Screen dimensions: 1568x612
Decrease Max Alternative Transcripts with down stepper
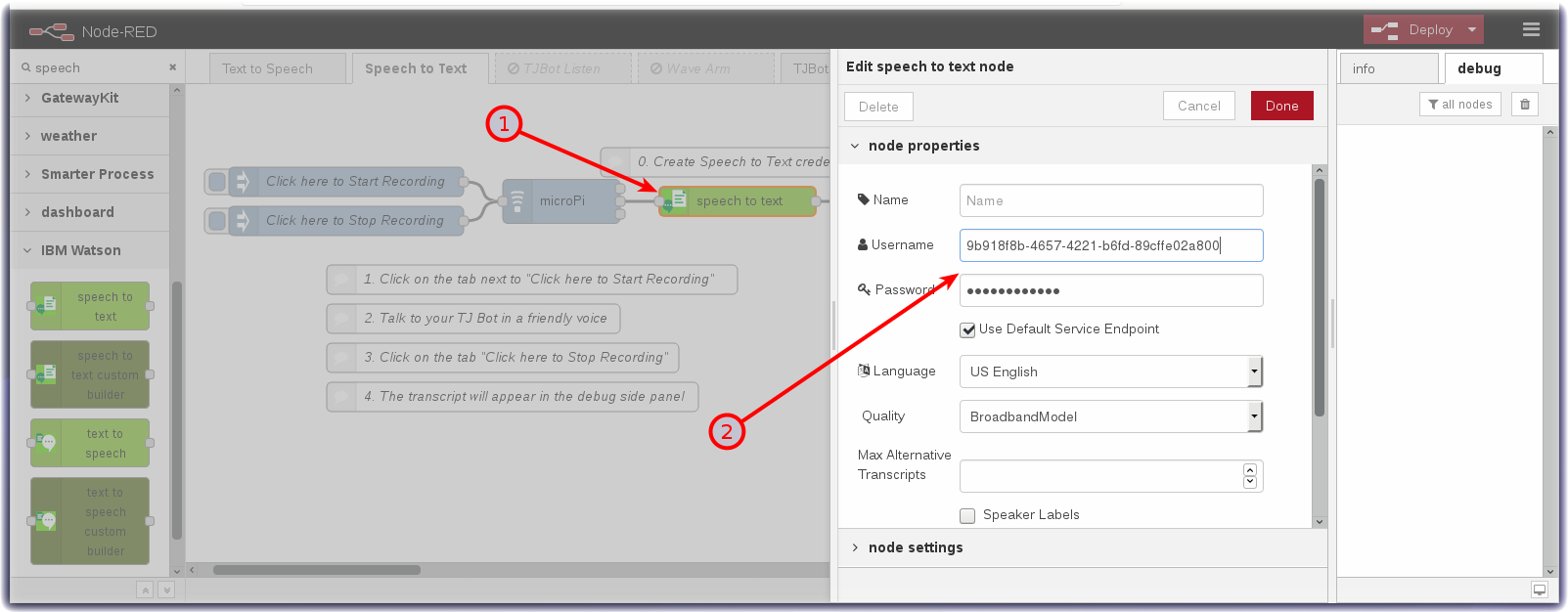(x=1249, y=482)
